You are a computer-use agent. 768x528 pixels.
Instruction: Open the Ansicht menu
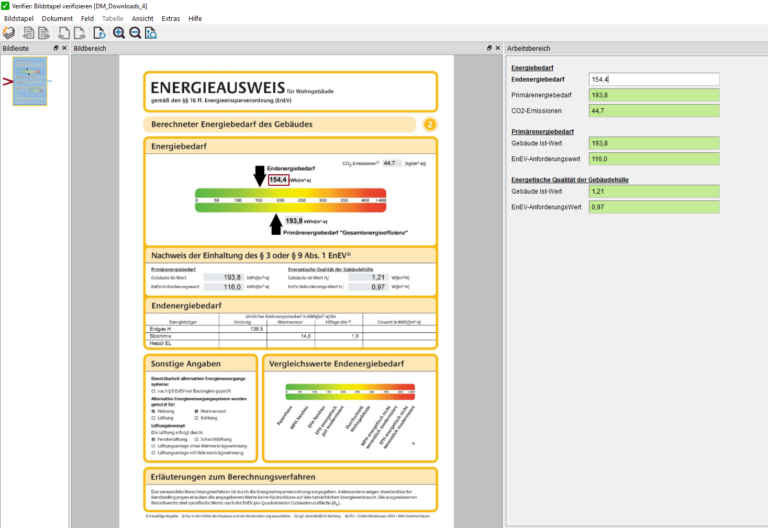point(143,19)
